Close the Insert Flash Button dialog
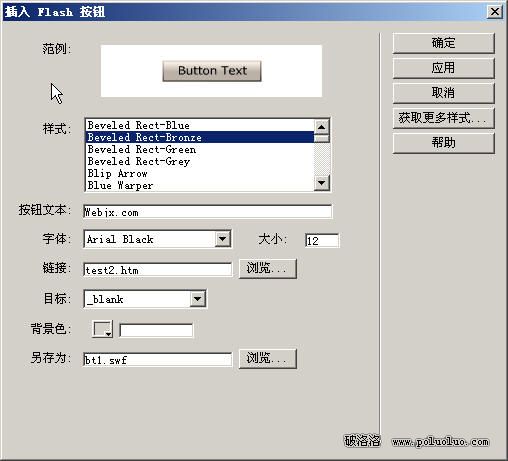508x461 pixels. point(495,12)
